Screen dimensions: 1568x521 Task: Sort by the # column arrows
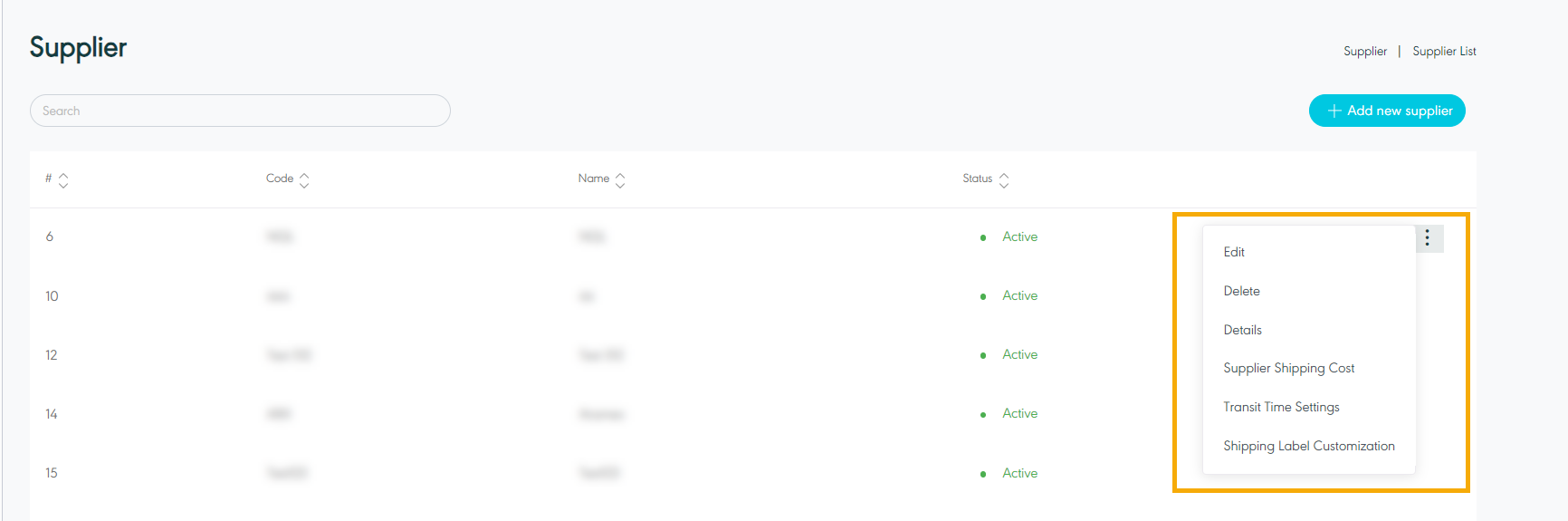pos(63,180)
